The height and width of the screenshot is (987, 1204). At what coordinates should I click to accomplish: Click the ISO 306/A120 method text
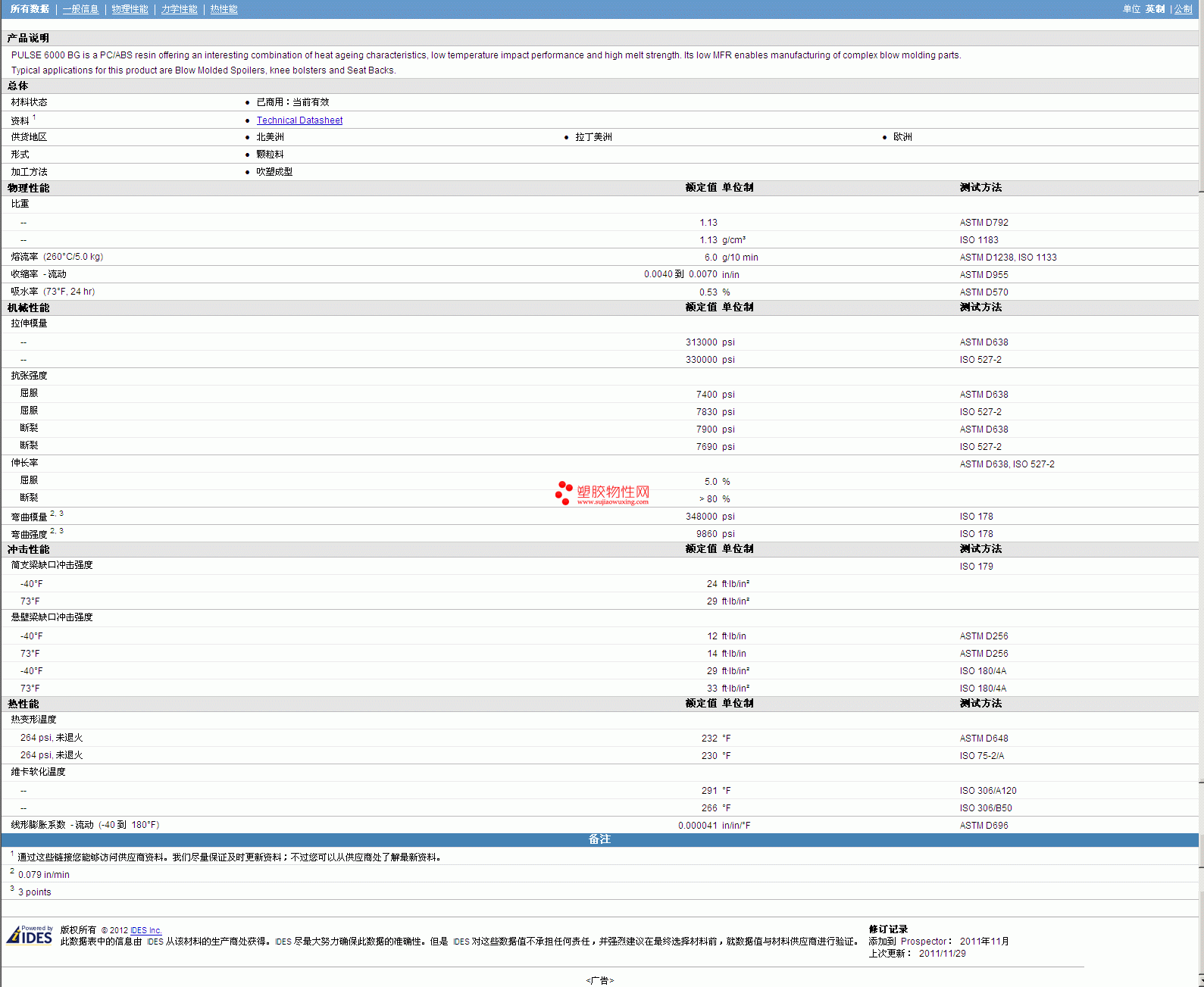[988, 791]
